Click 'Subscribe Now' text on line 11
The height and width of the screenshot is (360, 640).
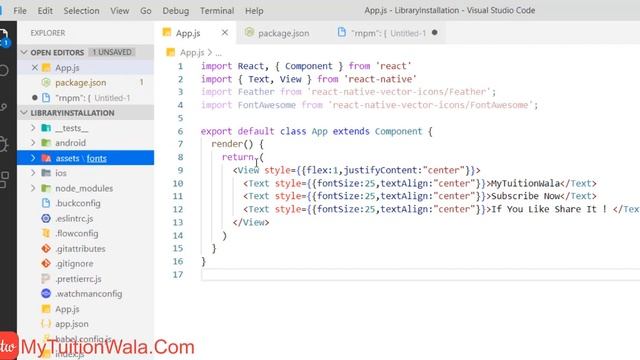tap(525, 196)
